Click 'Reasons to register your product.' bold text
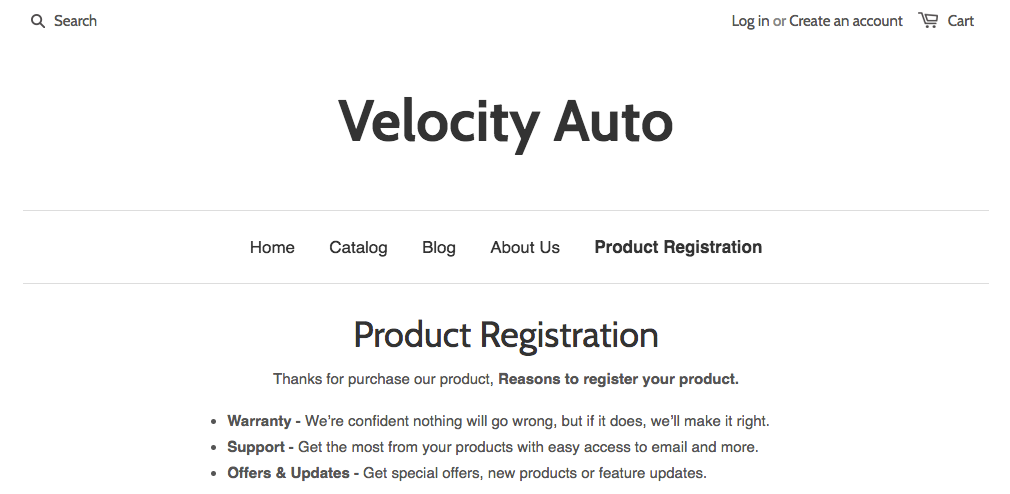 point(618,379)
